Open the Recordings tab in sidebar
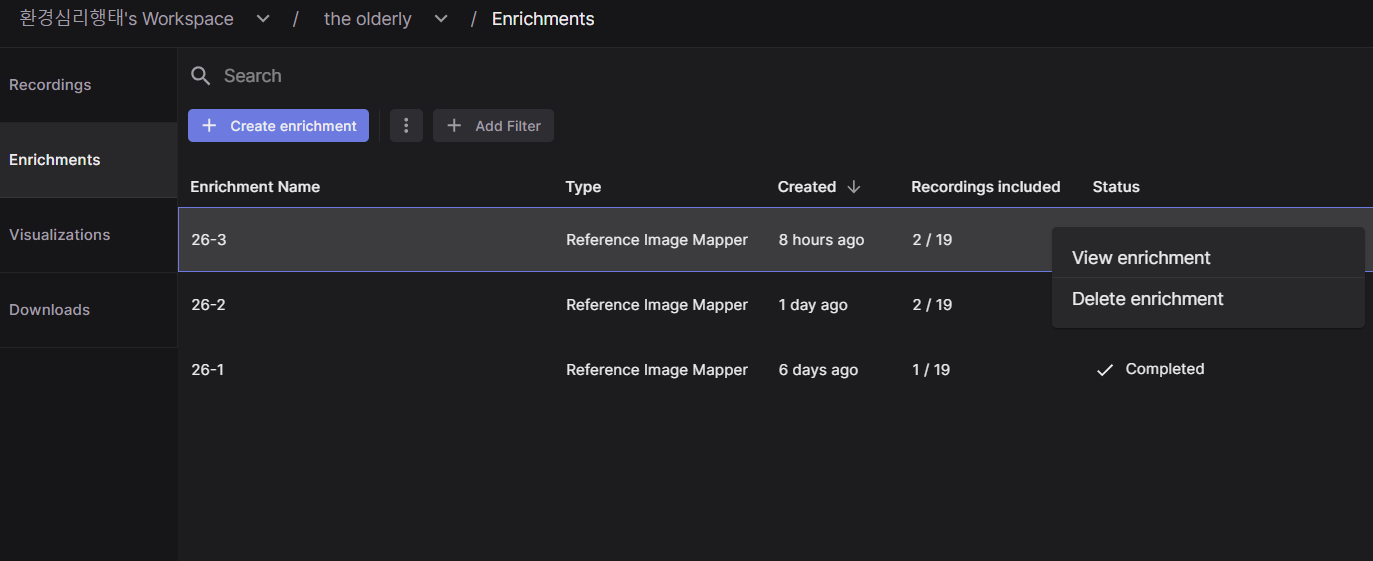This screenshot has width=1373, height=561. (x=89, y=85)
